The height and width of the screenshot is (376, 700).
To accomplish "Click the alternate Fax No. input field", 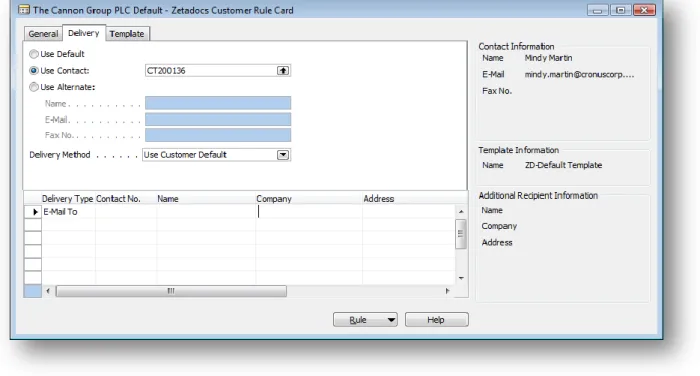I will coord(218,135).
